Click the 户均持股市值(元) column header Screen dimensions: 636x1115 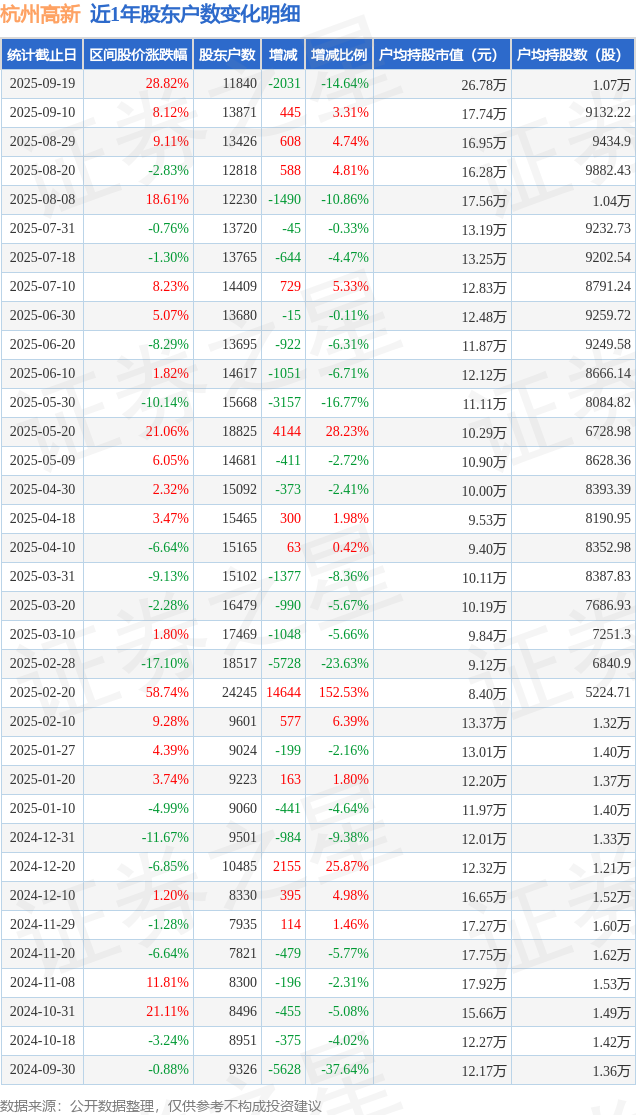441,55
